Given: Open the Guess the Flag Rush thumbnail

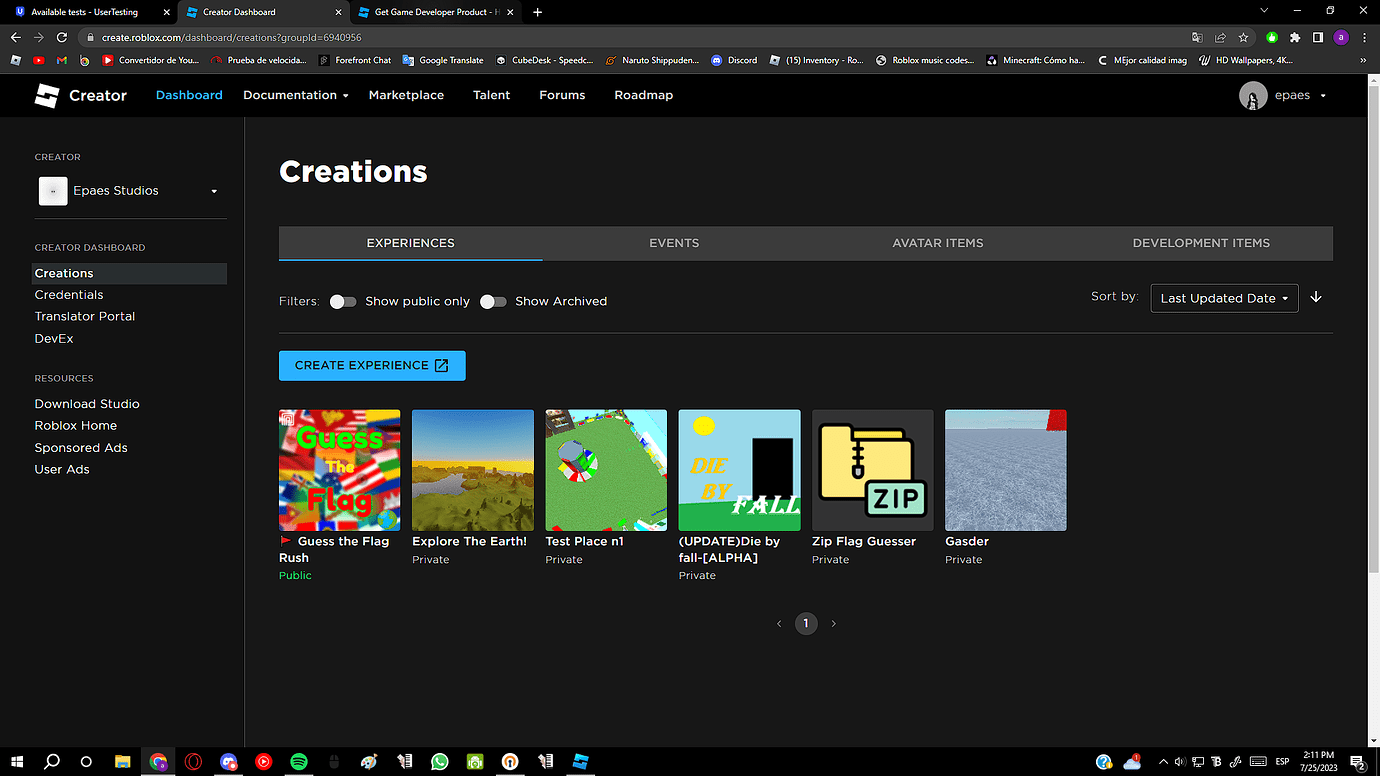Looking at the screenshot, I should (339, 469).
